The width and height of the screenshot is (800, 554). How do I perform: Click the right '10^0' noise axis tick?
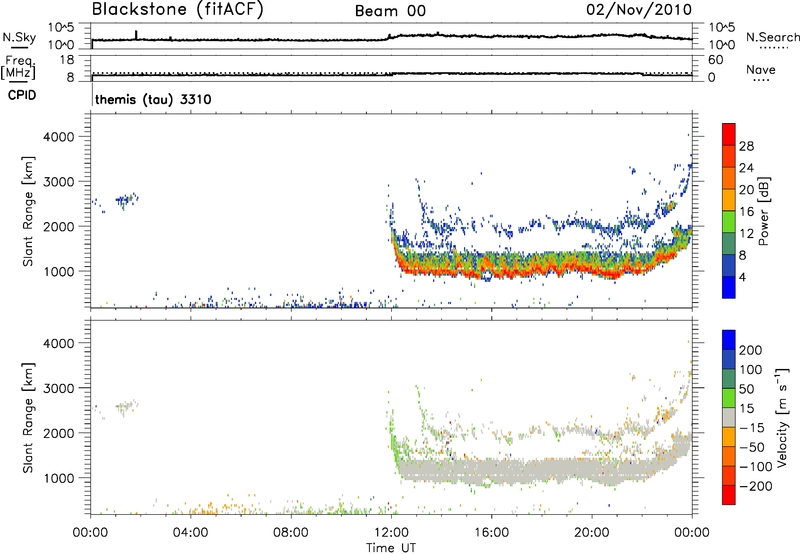click(722, 45)
